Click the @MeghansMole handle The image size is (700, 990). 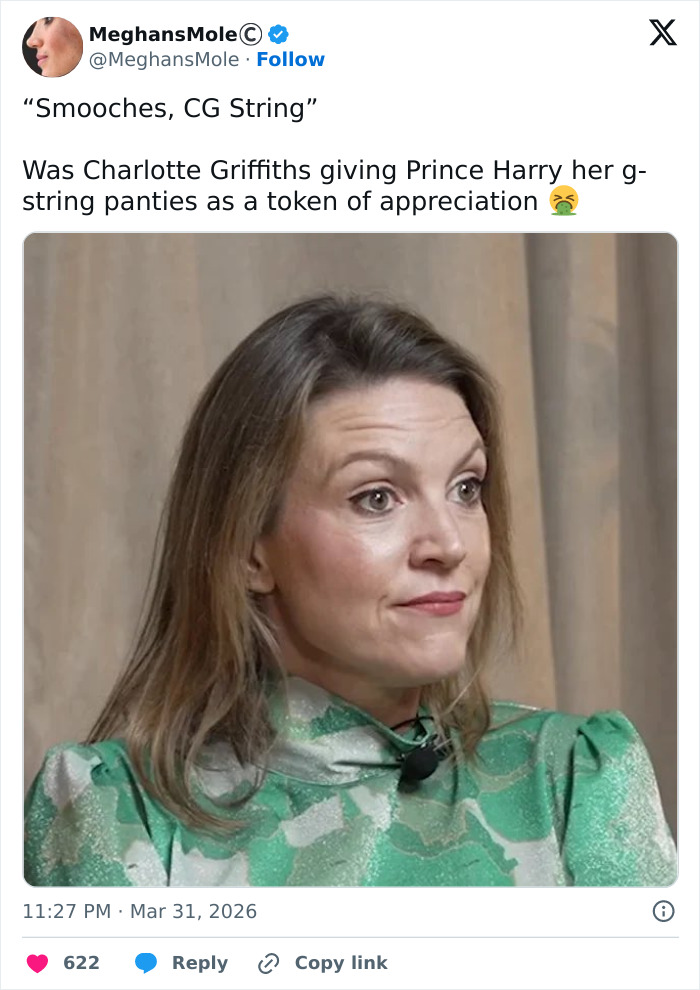point(162,60)
